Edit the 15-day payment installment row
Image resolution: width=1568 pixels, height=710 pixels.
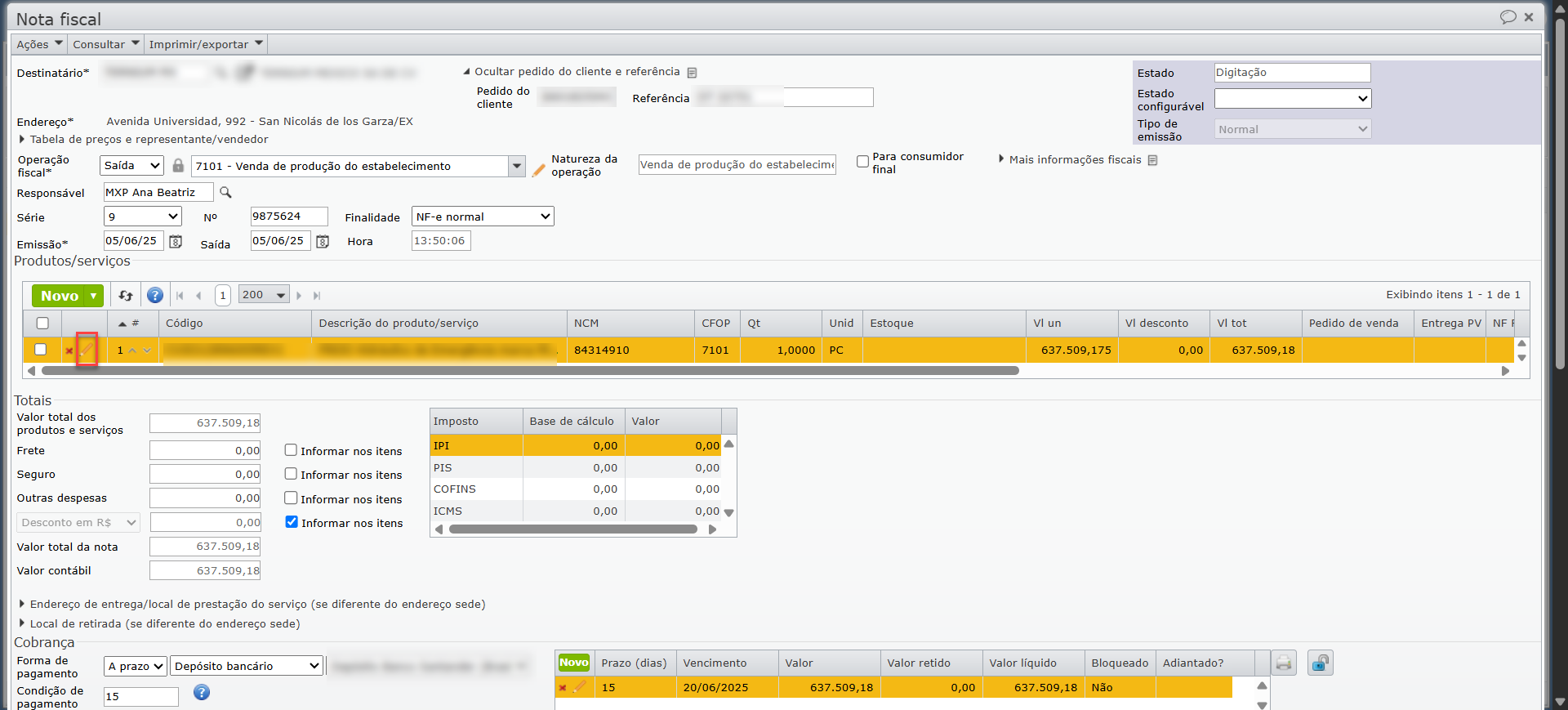[x=580, y=687]
